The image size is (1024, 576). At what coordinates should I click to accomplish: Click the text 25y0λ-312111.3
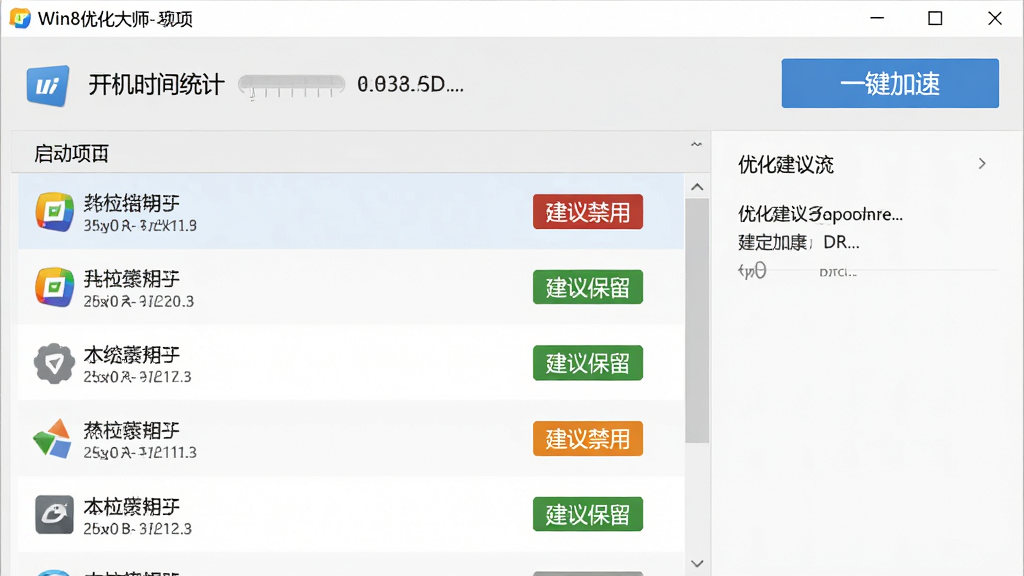coord(140,453)
